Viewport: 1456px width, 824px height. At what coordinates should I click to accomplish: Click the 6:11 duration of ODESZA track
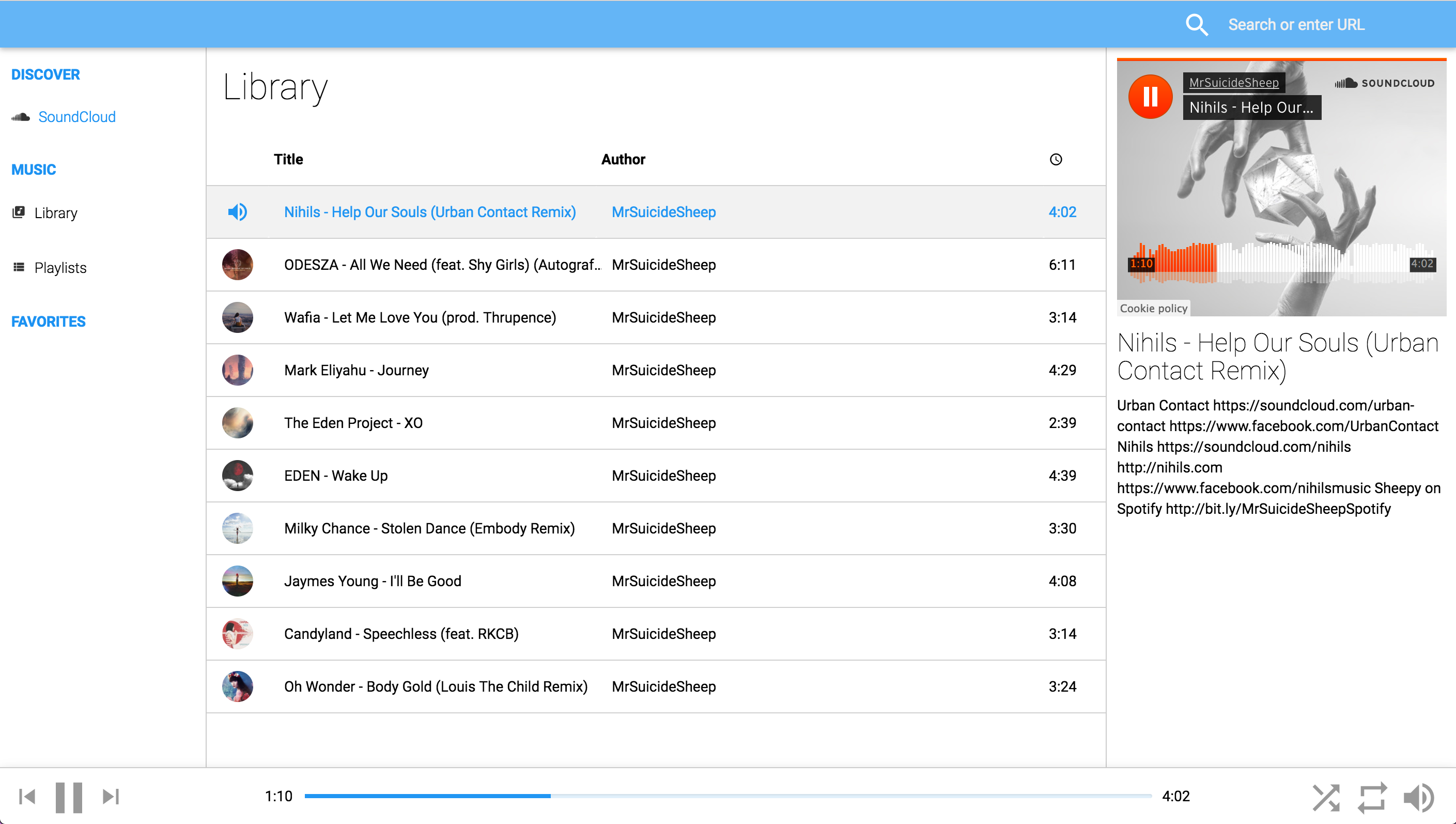click(x=1062, y=264)
